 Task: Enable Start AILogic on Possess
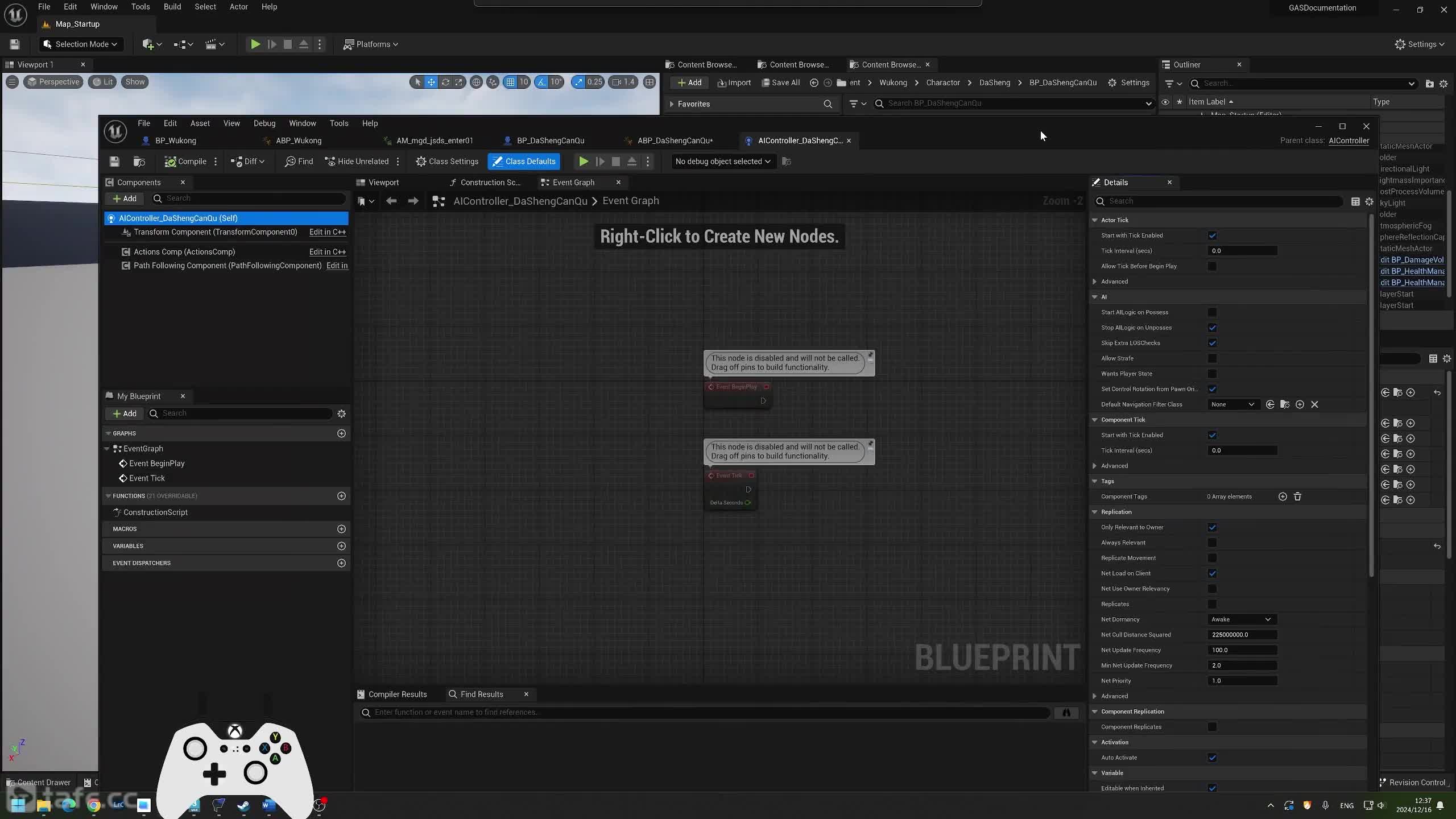pos(1212,312)
